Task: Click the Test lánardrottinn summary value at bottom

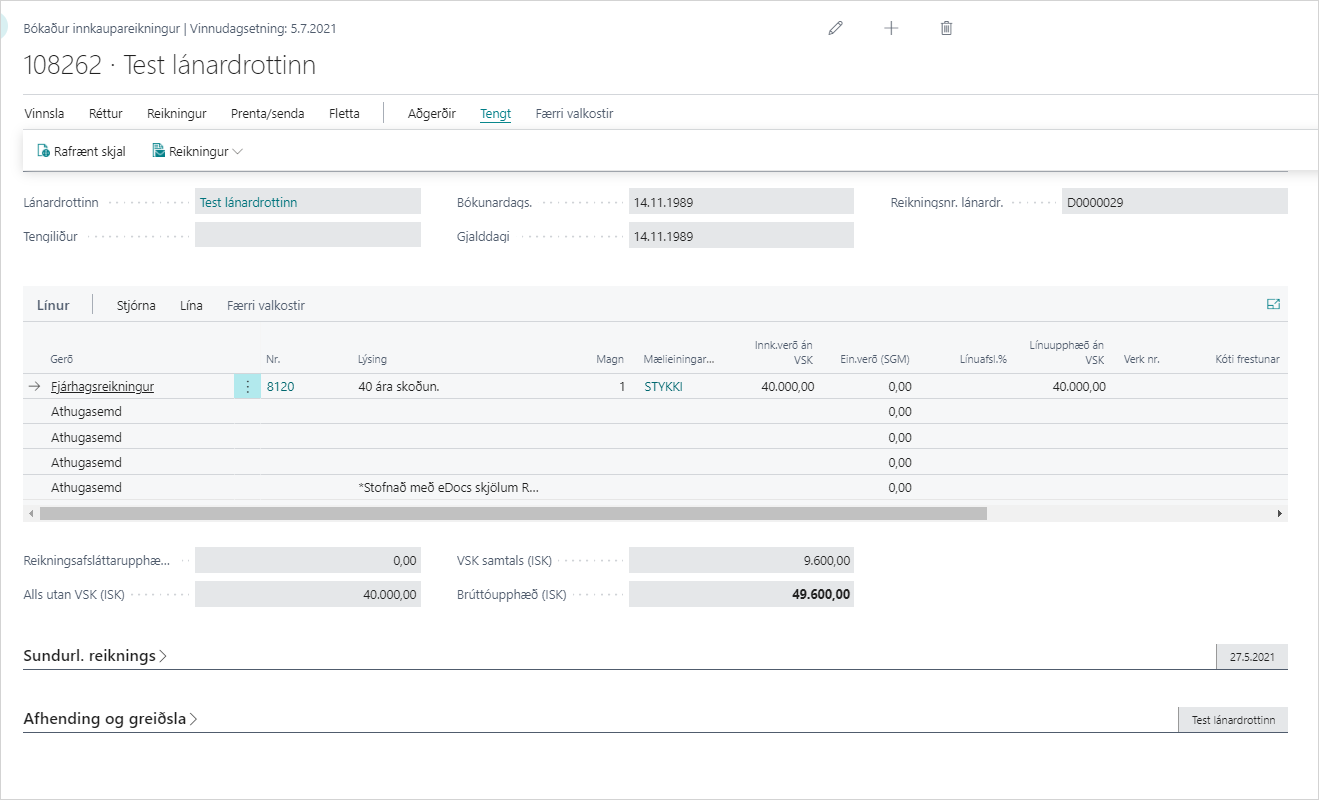Action: click(x=1233, y=720)
